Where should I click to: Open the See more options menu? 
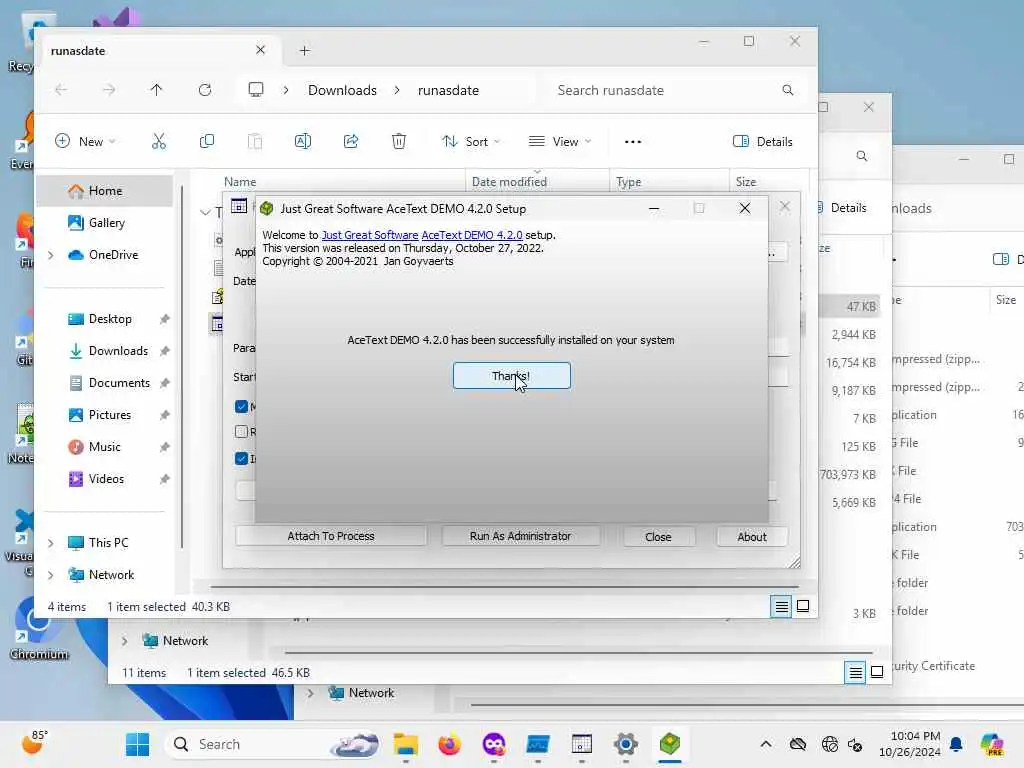[x=633, y=142]
